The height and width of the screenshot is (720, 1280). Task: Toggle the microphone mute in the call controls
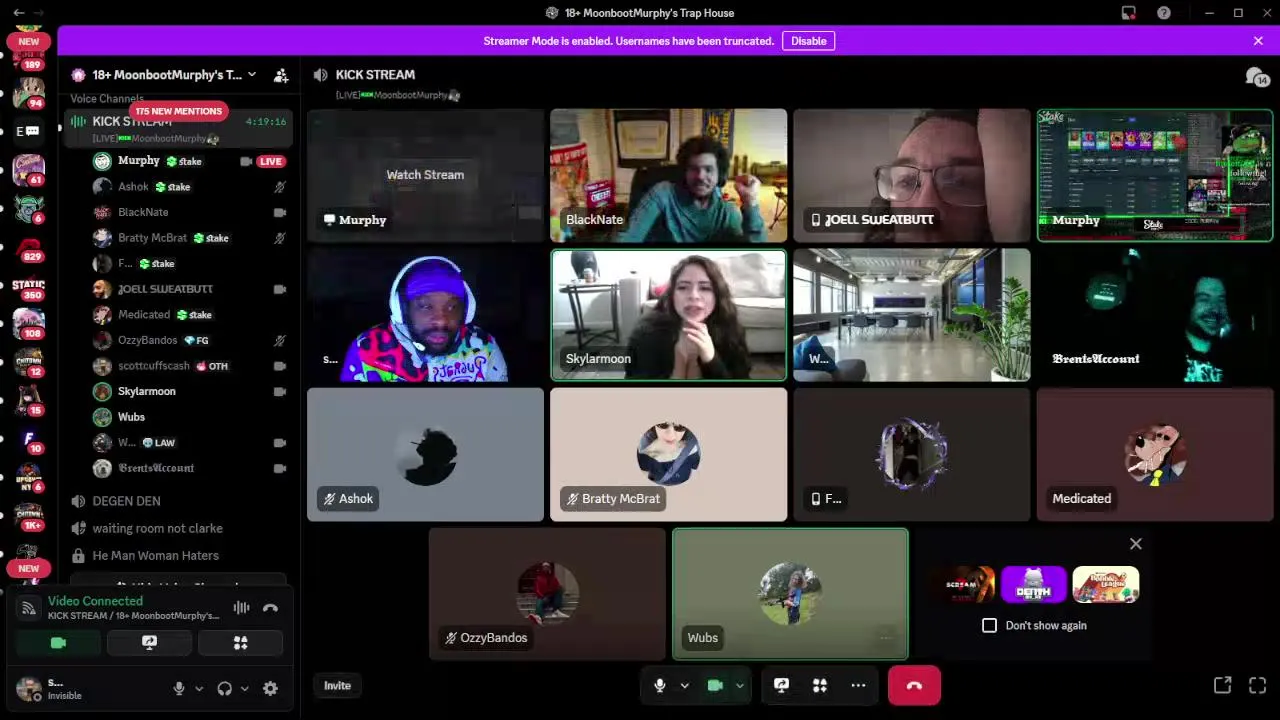[x=659, y=685]
